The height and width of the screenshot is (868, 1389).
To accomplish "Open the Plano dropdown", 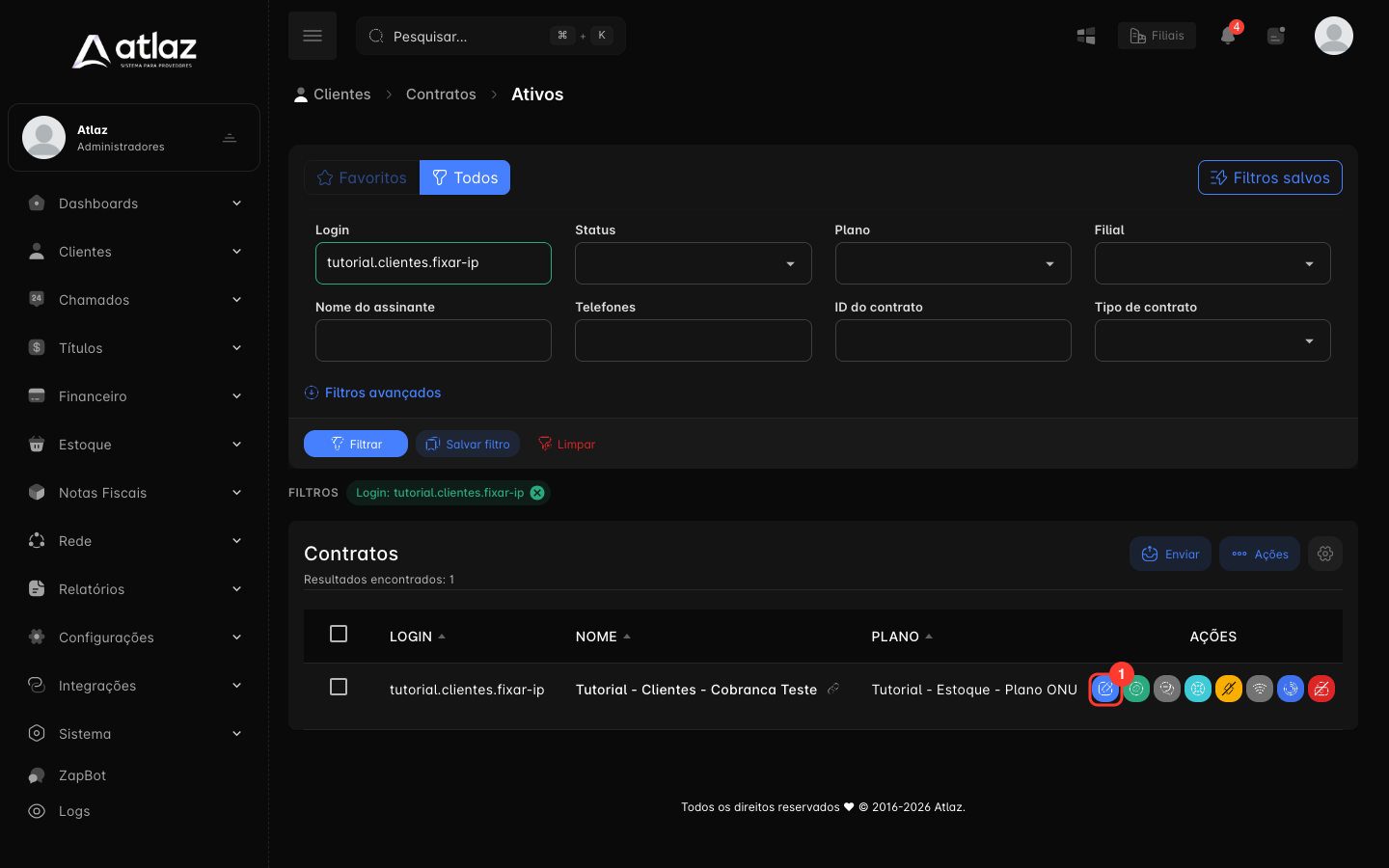I will pos(953,263).
